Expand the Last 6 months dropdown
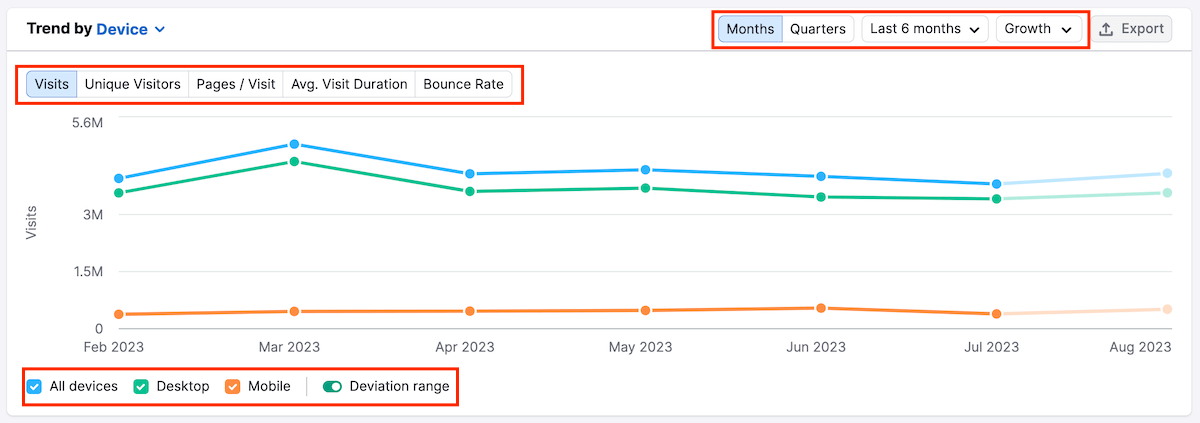 pos(924,29)
